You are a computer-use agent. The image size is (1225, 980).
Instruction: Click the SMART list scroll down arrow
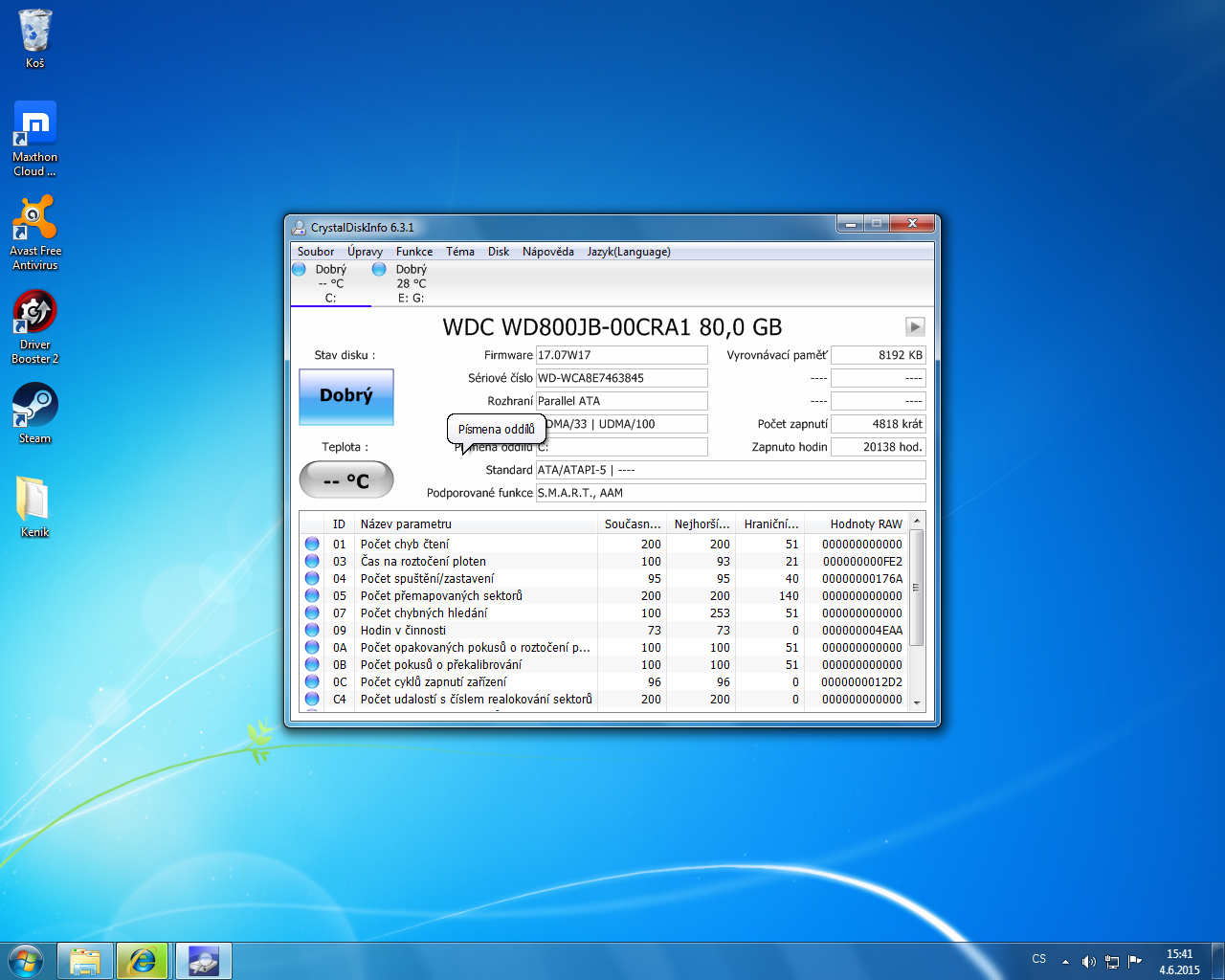click(917, 702)
